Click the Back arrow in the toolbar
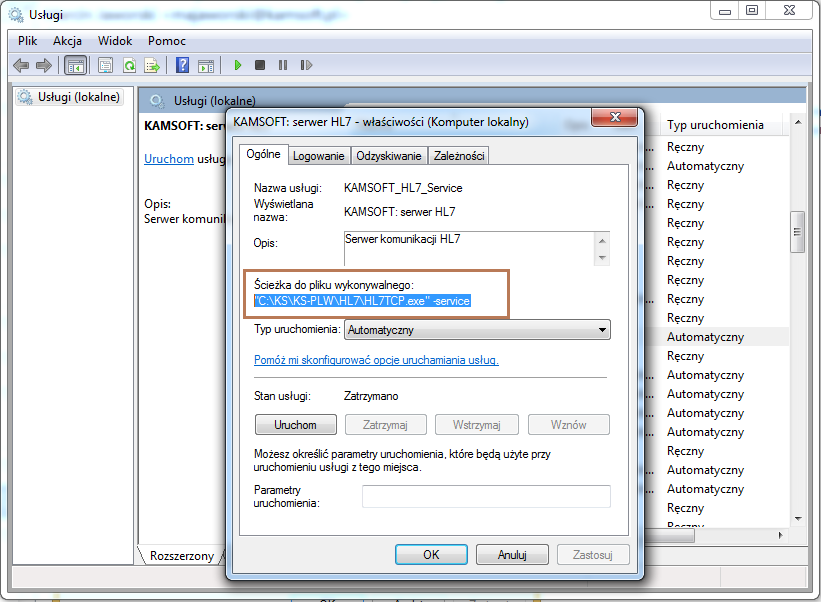Screen dimensions: 821x602 click(21, 65)
